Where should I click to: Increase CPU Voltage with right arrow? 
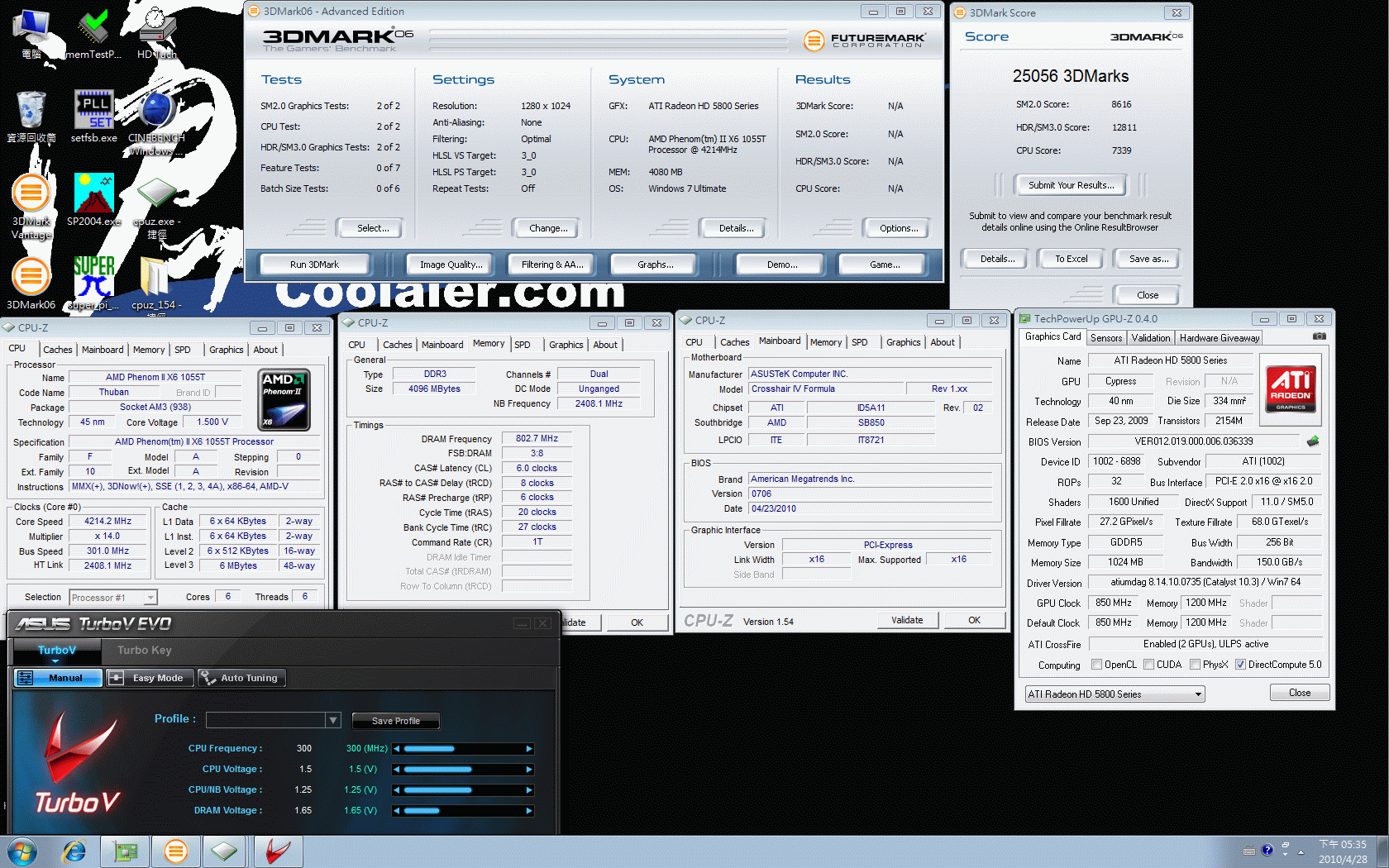[529, 770]
